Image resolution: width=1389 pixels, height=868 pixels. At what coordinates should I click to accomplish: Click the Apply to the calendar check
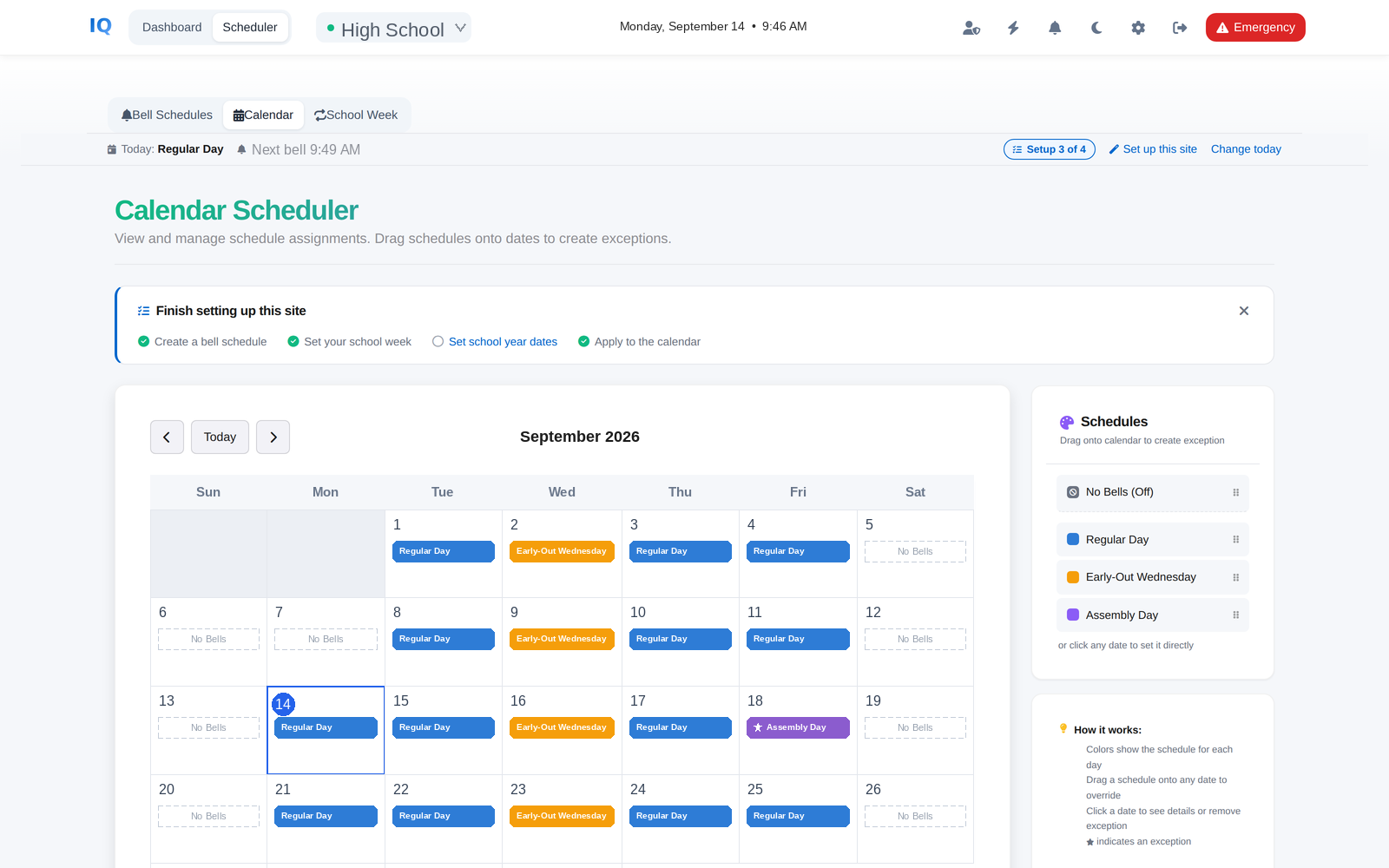click(x=584, y=341)
